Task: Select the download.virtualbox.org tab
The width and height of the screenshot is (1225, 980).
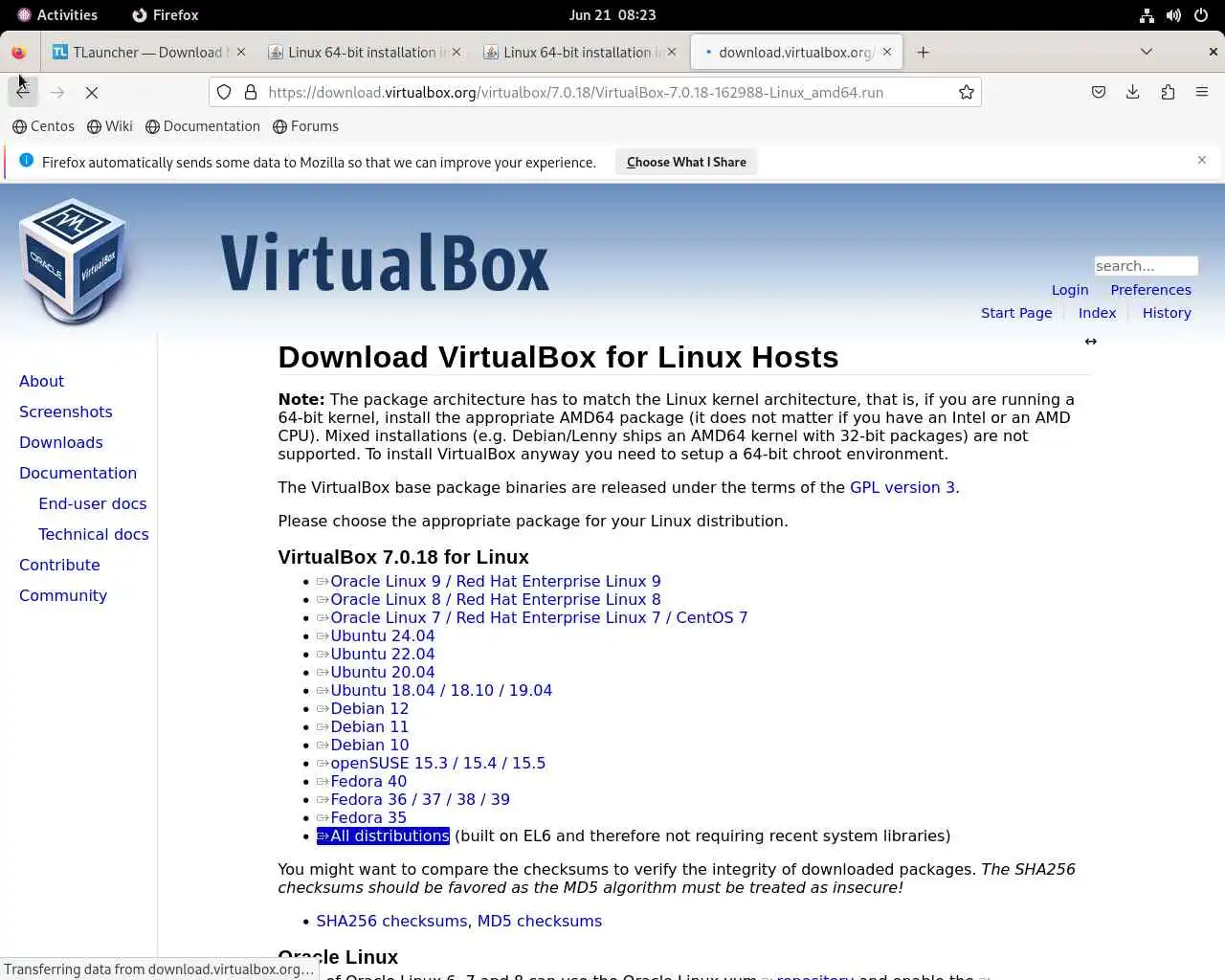Action: (795, 52)
